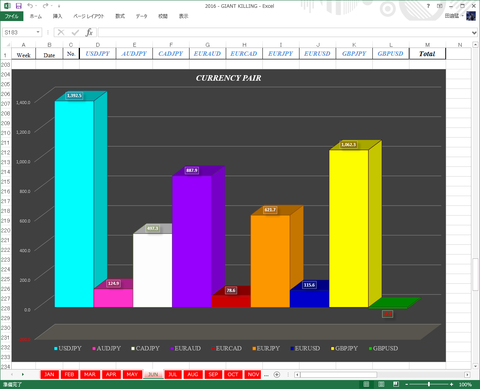This screenshot has width=480, height=389.
Task: Click the Save icon in quick access toolbar
Action: (19, 6)
